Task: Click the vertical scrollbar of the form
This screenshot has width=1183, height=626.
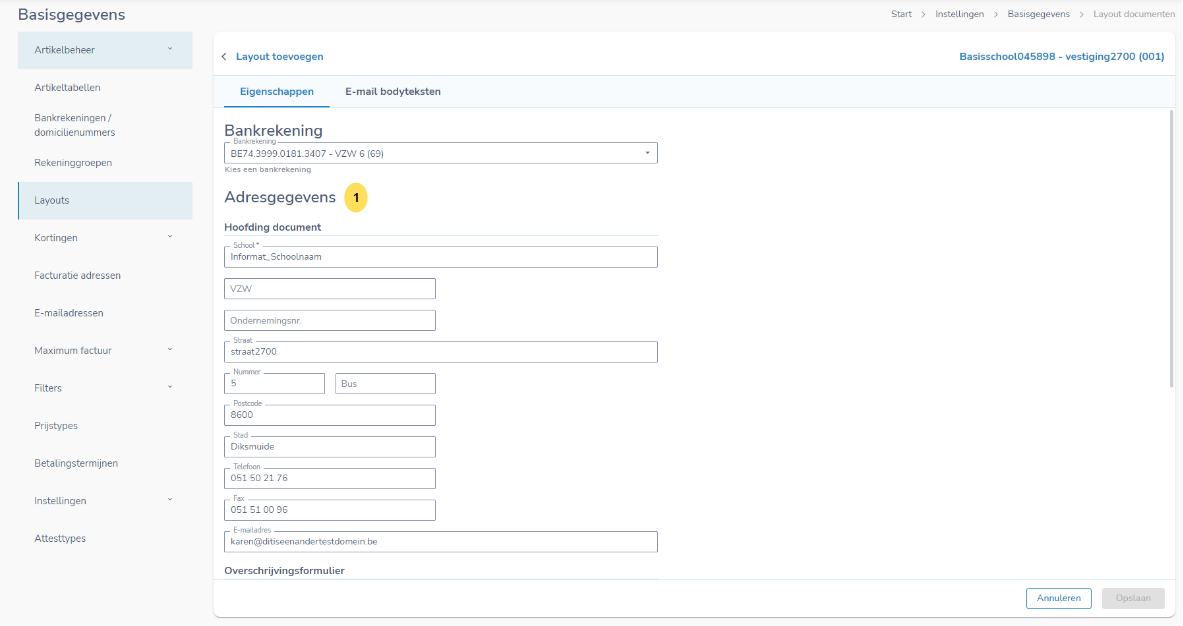Action: (x=1171, y=250)
